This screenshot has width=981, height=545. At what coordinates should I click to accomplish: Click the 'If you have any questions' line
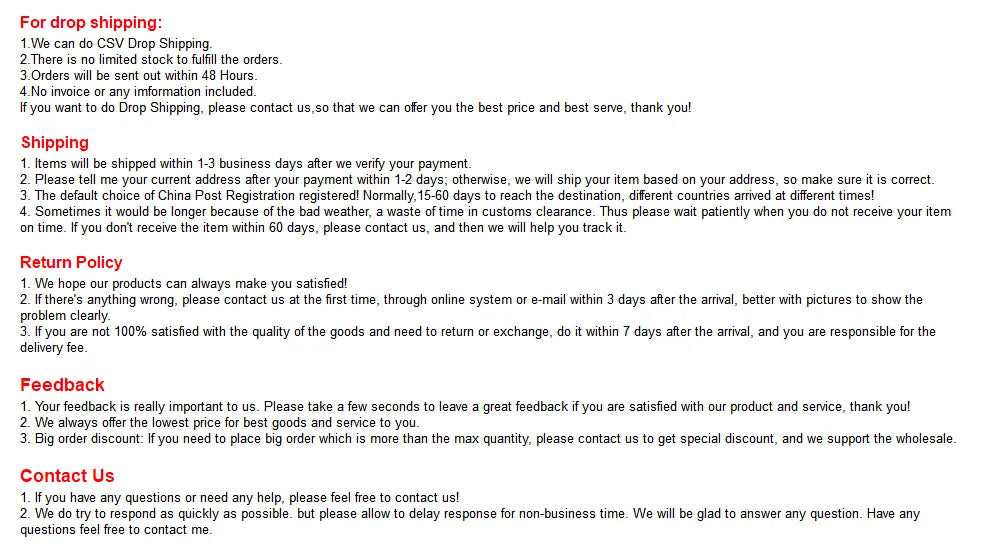[240, 498]
